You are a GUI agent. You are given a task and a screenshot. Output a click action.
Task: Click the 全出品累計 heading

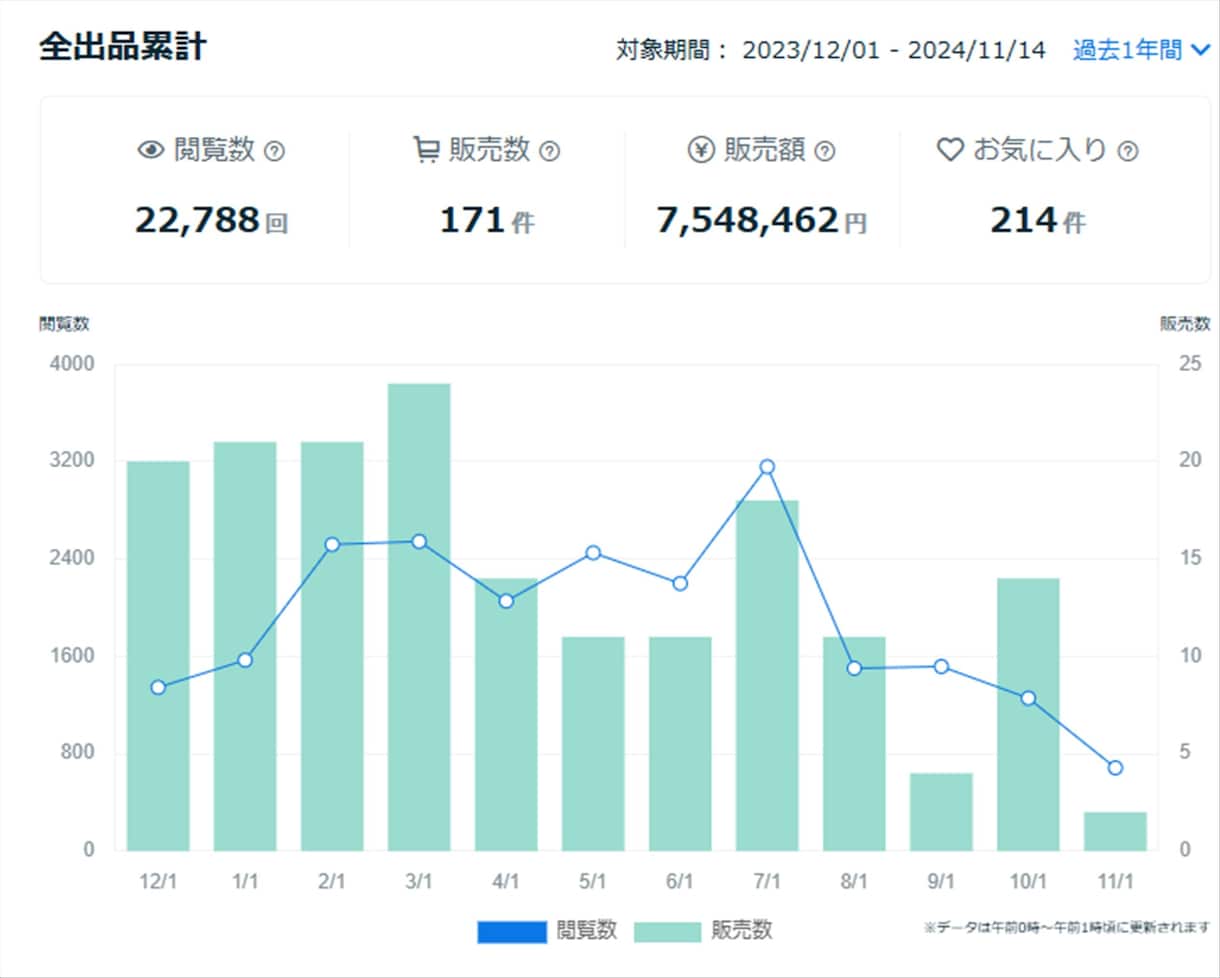123,47
